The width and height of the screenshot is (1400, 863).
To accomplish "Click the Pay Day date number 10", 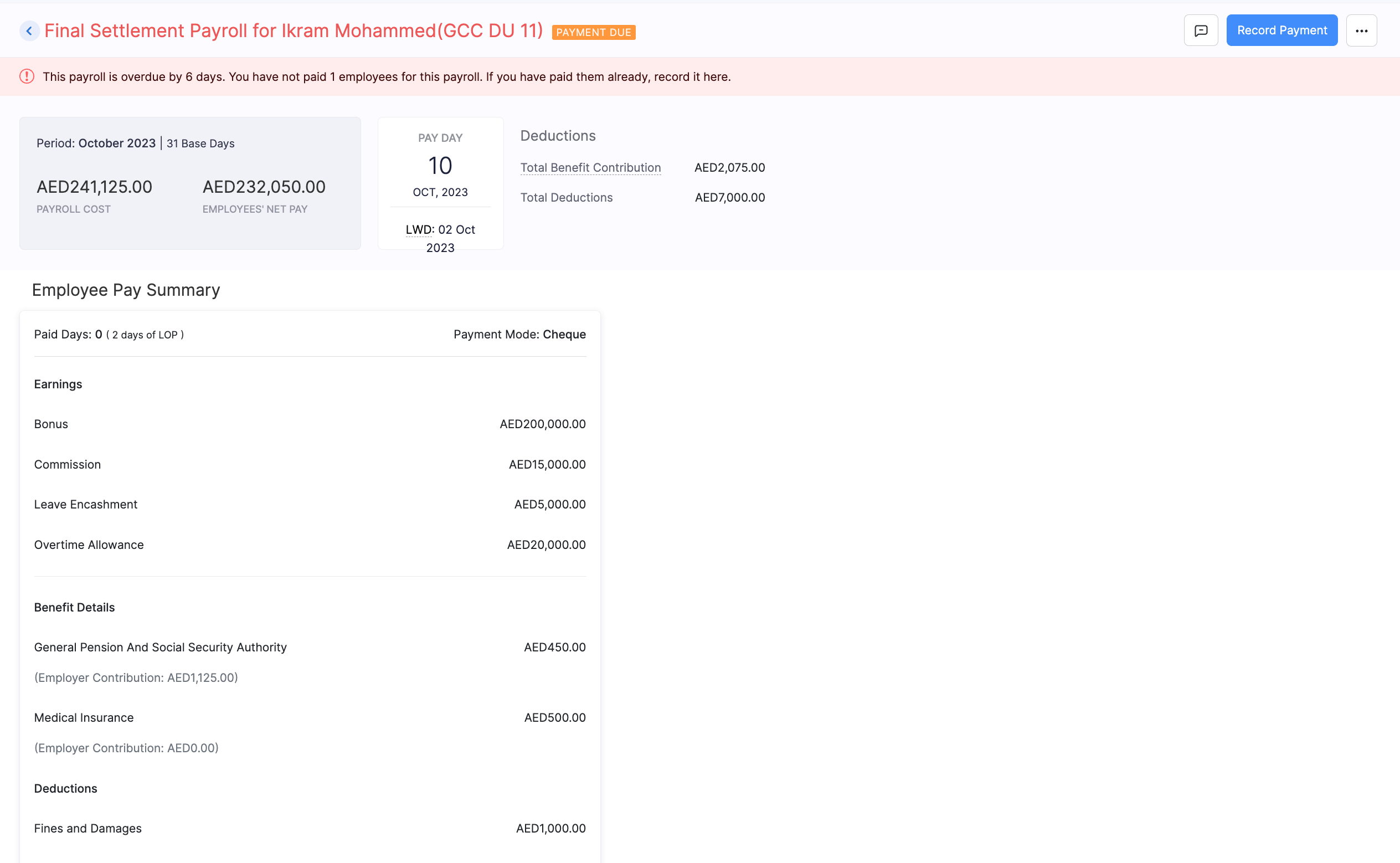I will pyautogui.click(x=440, y=166).
